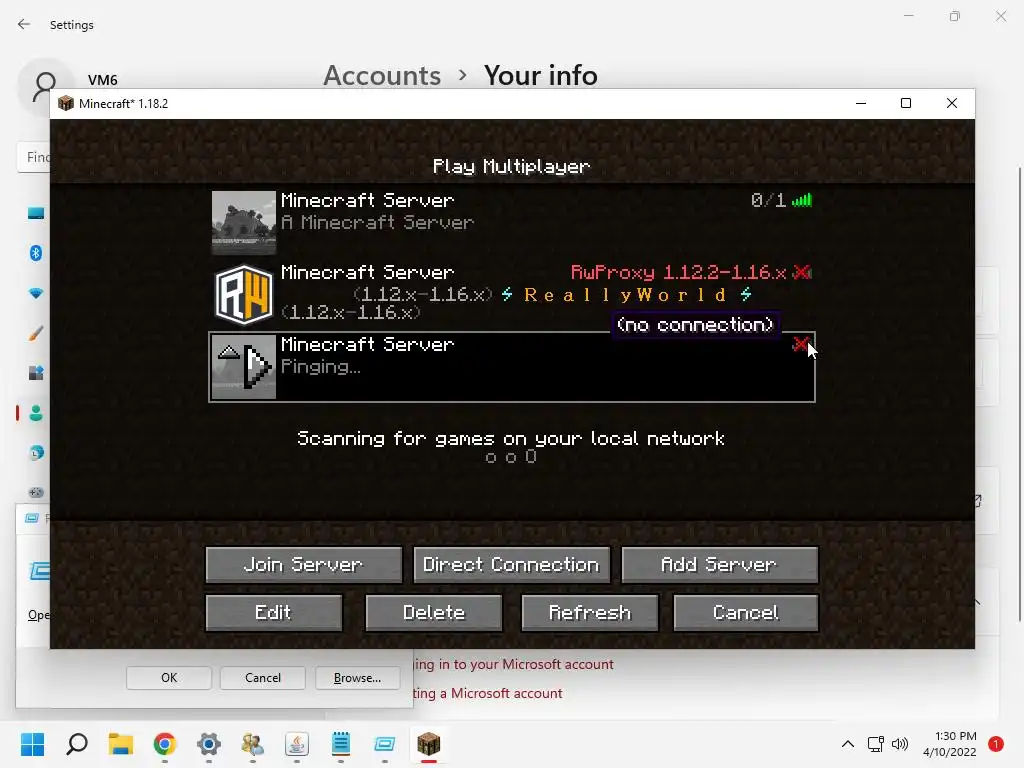Open the Notepad icon in taskbar
Screen dimensions: 1024x768
point(341,744)
